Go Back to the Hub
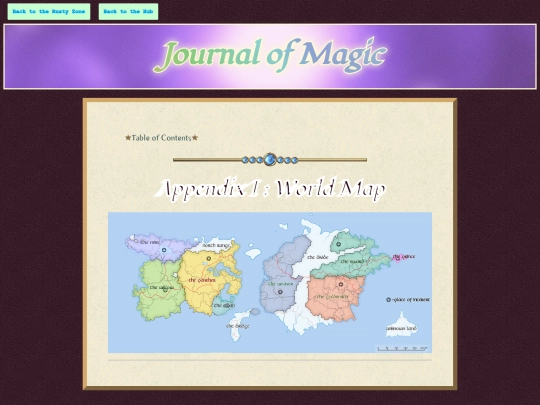 pyautogui.click(x=128, y=12)
